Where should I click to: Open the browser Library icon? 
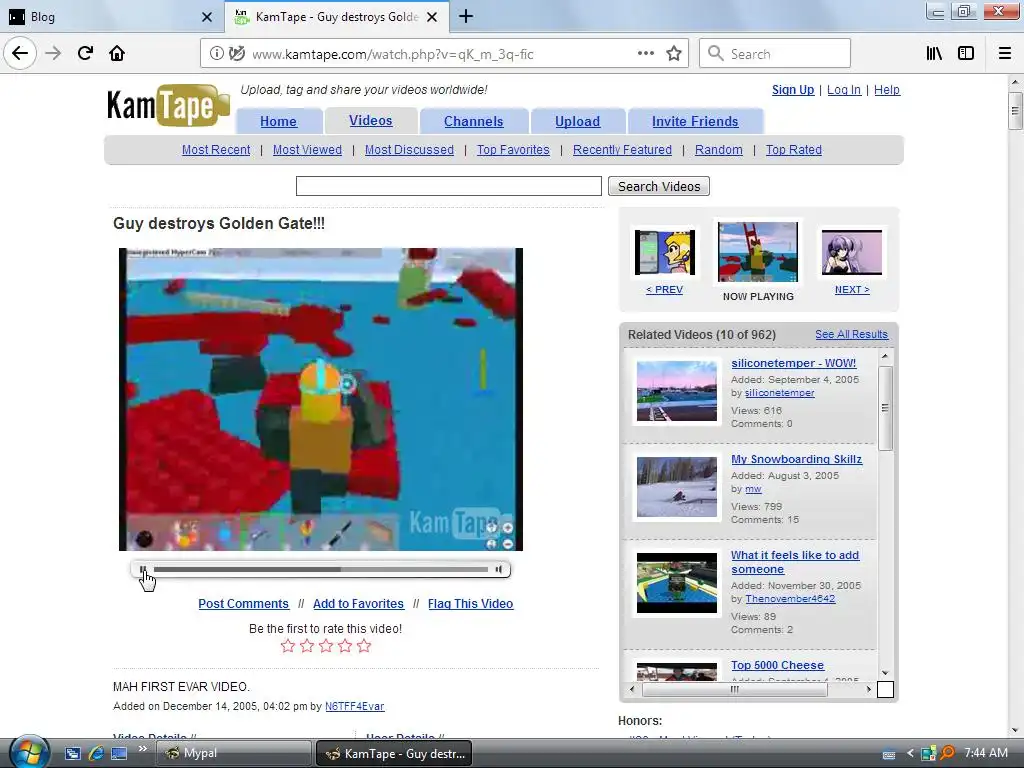point(934,54)
